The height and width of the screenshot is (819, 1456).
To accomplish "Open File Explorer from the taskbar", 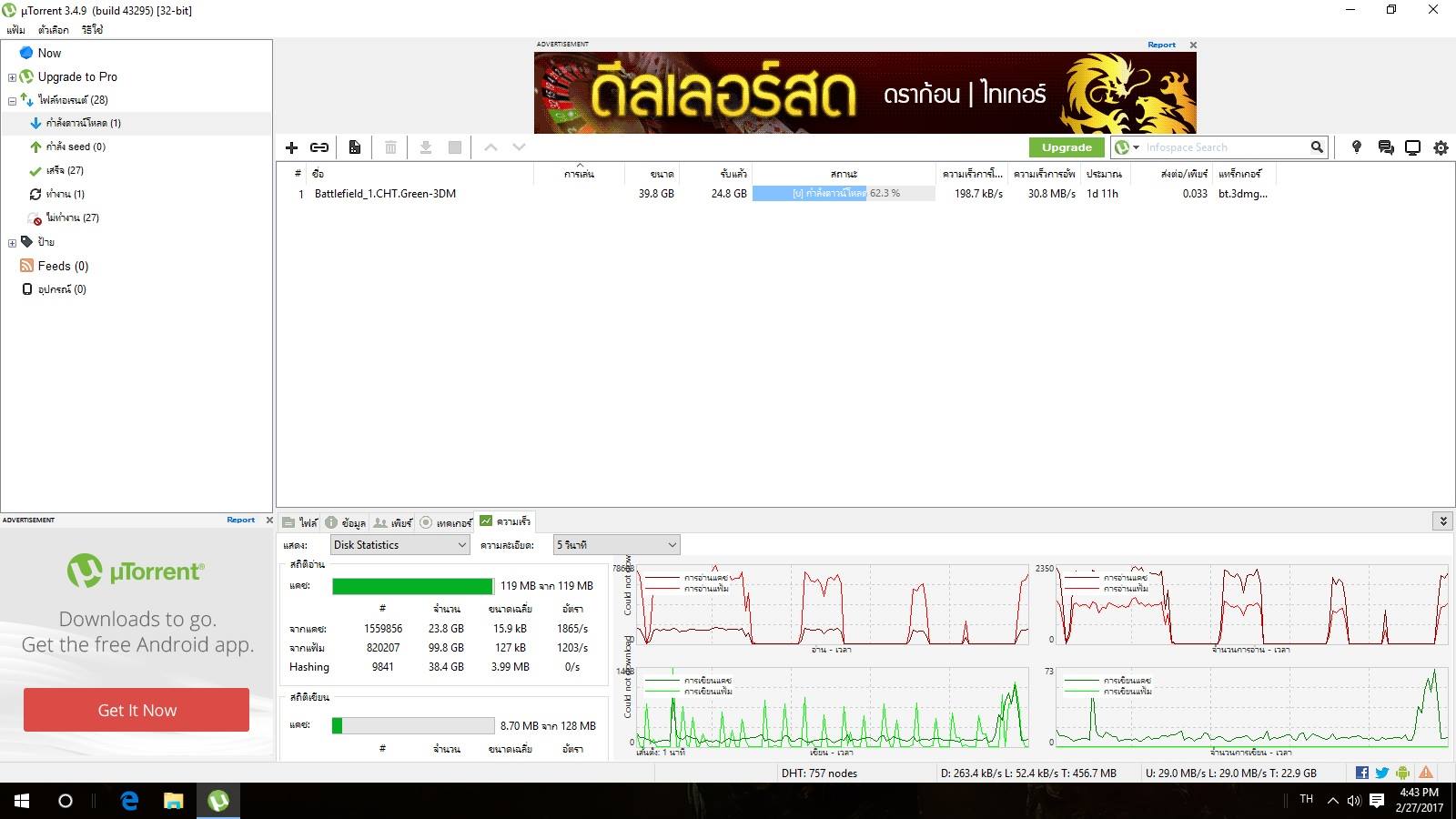I will 173,801.
